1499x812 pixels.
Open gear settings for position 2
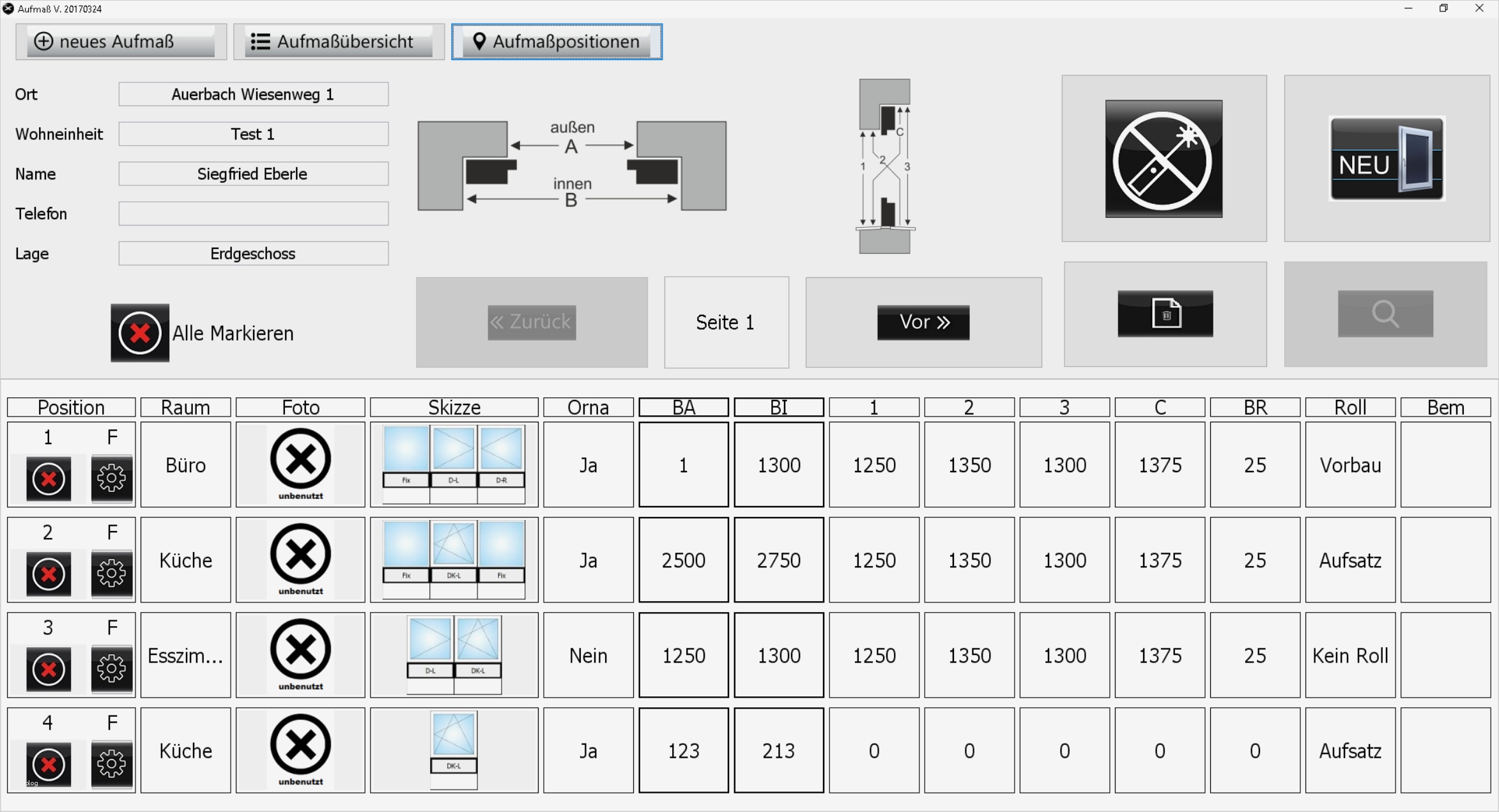point(112,573)
